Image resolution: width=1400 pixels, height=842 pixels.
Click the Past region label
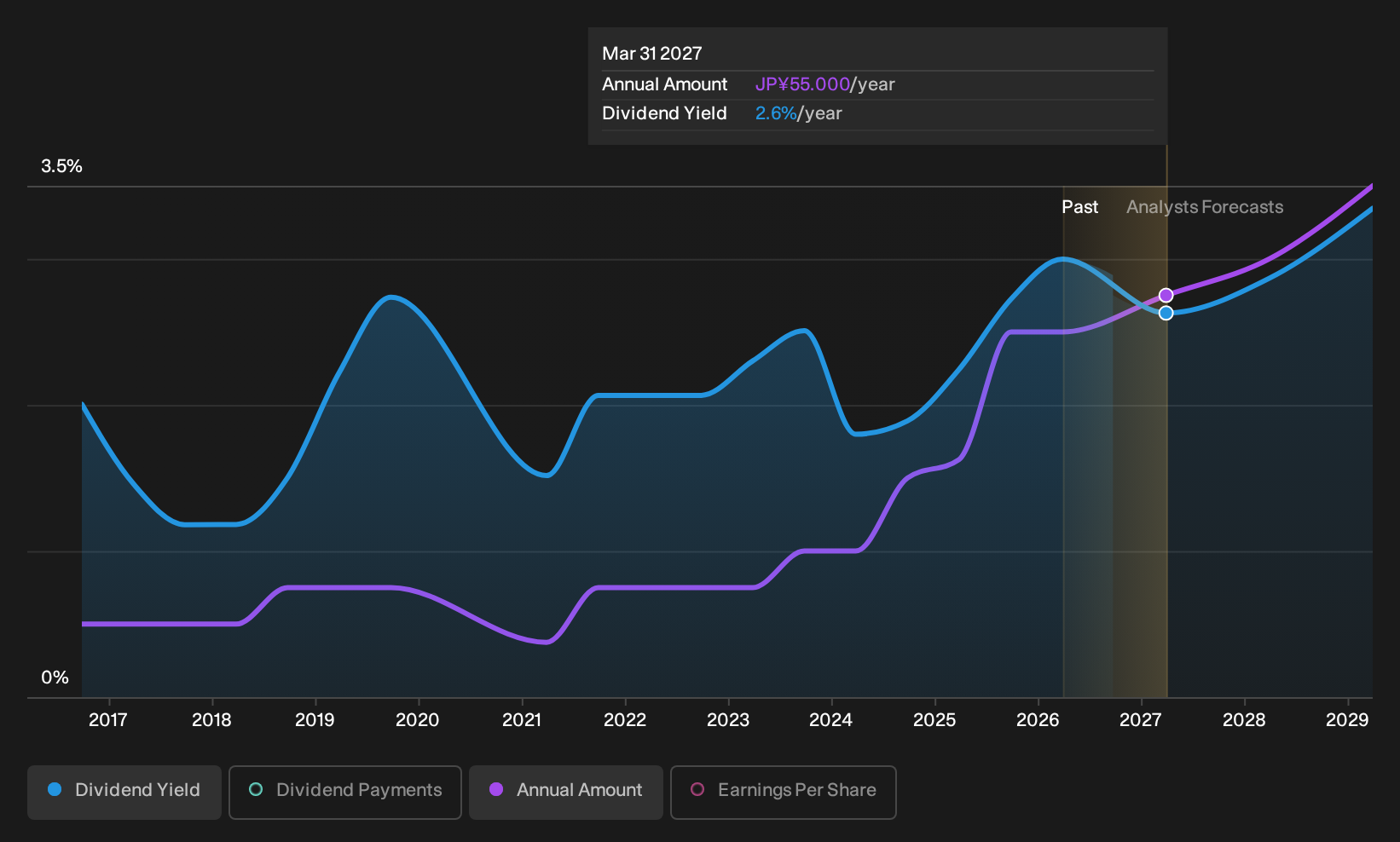tap(1079, 207)
